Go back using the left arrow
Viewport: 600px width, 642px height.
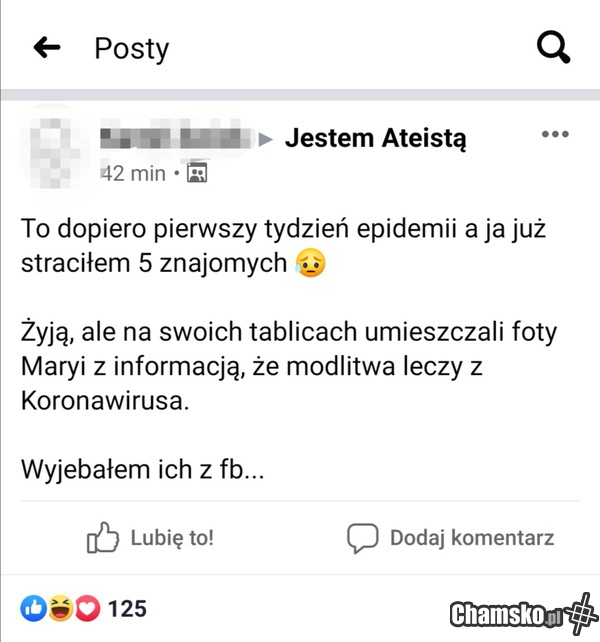pyautogui.click(x=47, y=47)
